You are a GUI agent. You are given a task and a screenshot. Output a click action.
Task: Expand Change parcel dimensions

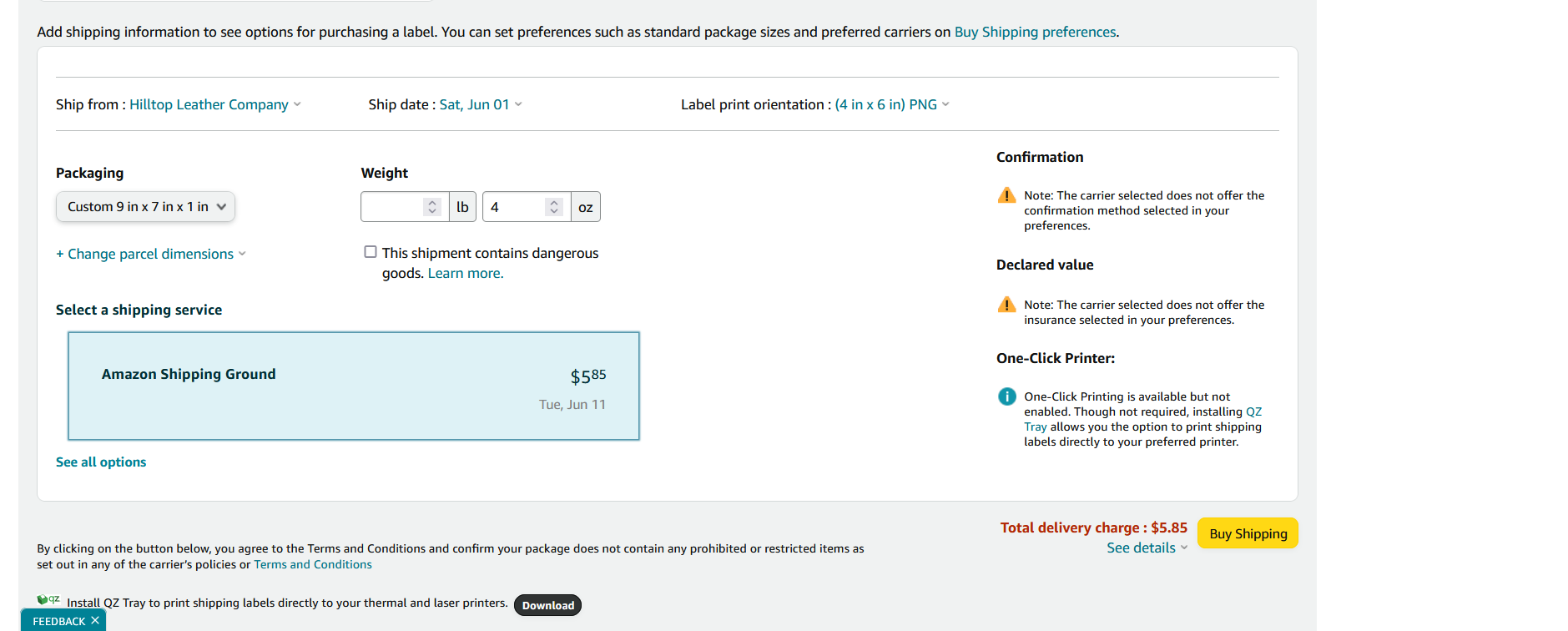click(x=151, y=254)
